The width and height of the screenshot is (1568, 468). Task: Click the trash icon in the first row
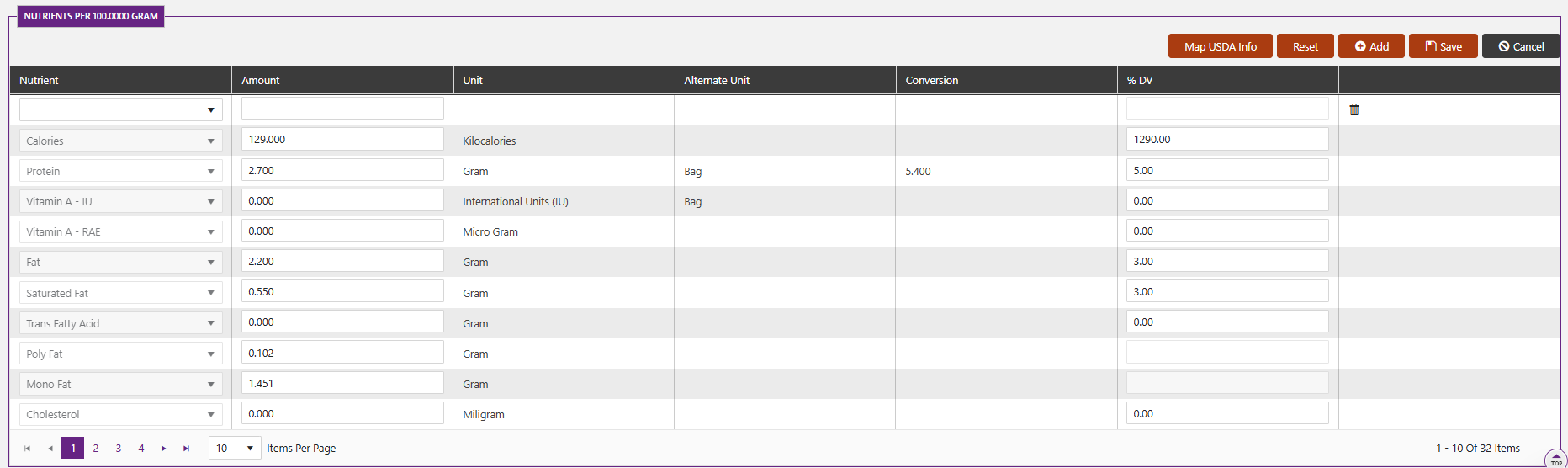pos(1354,109)
